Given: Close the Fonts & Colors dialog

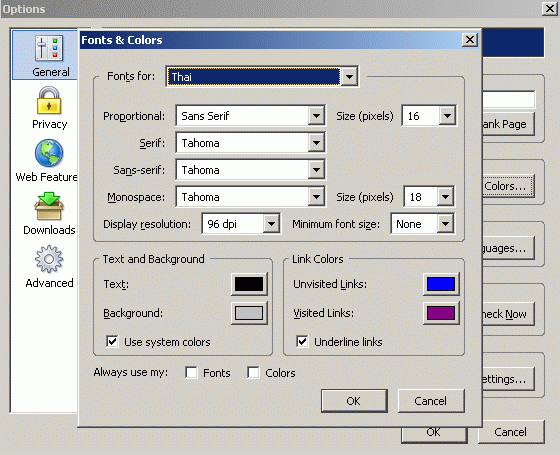Looking at the screenshot, I should coord(470,40).
